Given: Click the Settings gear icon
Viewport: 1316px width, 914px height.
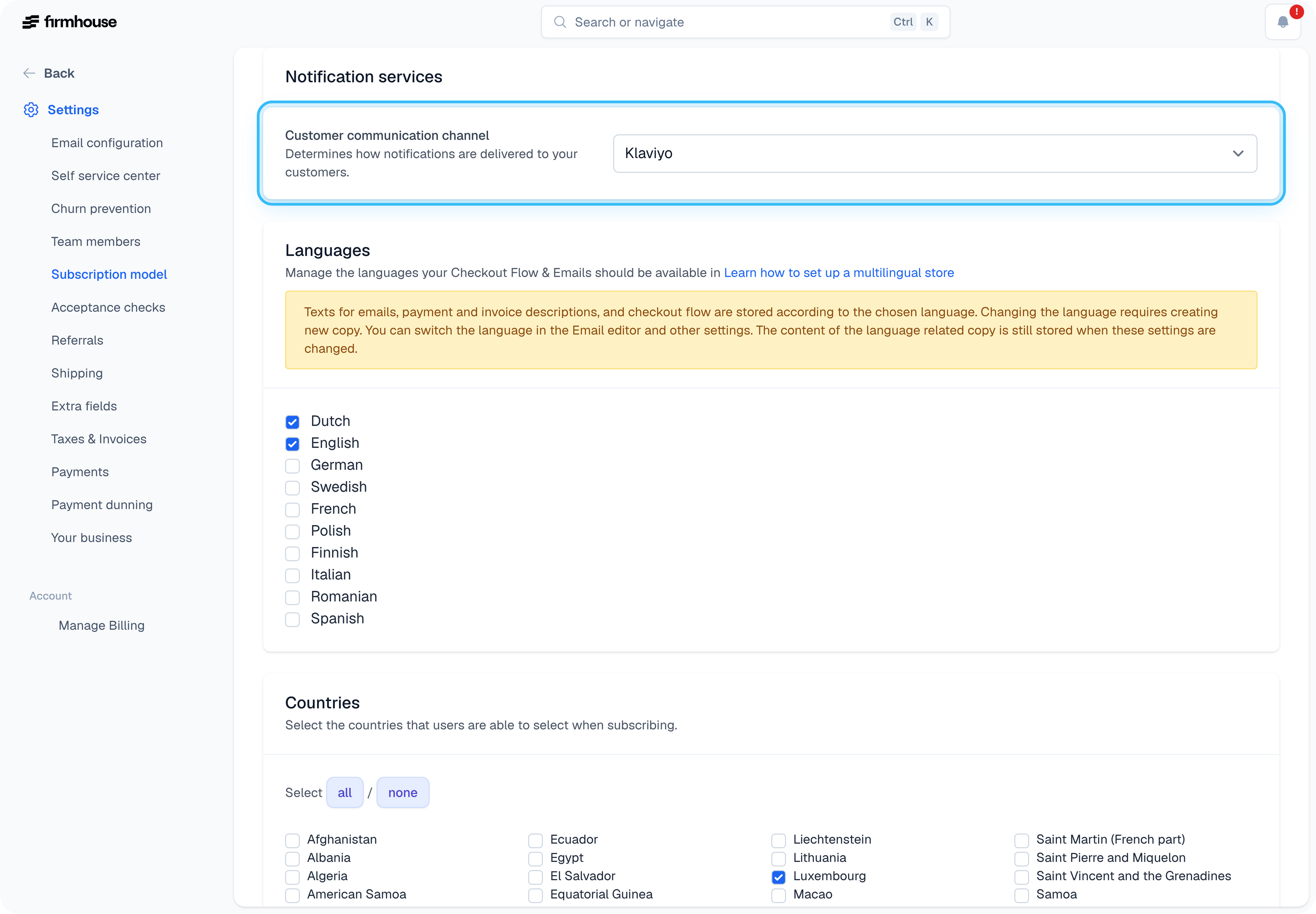Looking at the screenshot, I should click(31, 109).
